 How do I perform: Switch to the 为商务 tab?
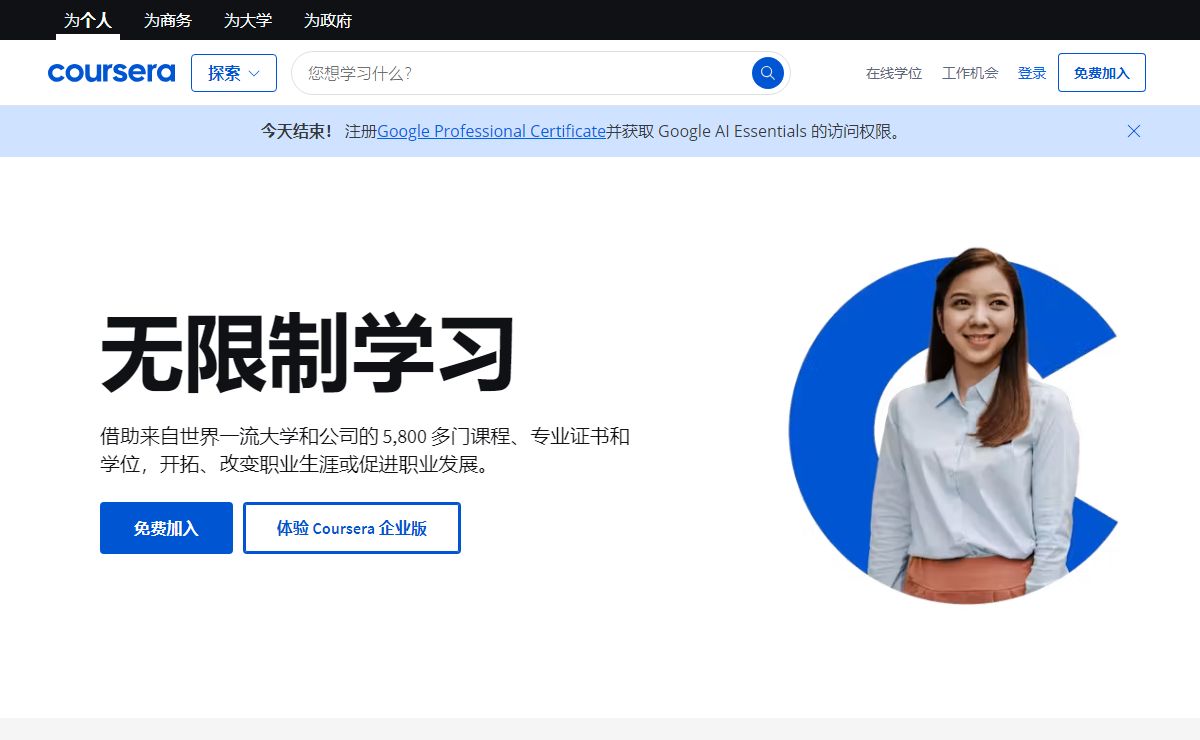[168, 20]
